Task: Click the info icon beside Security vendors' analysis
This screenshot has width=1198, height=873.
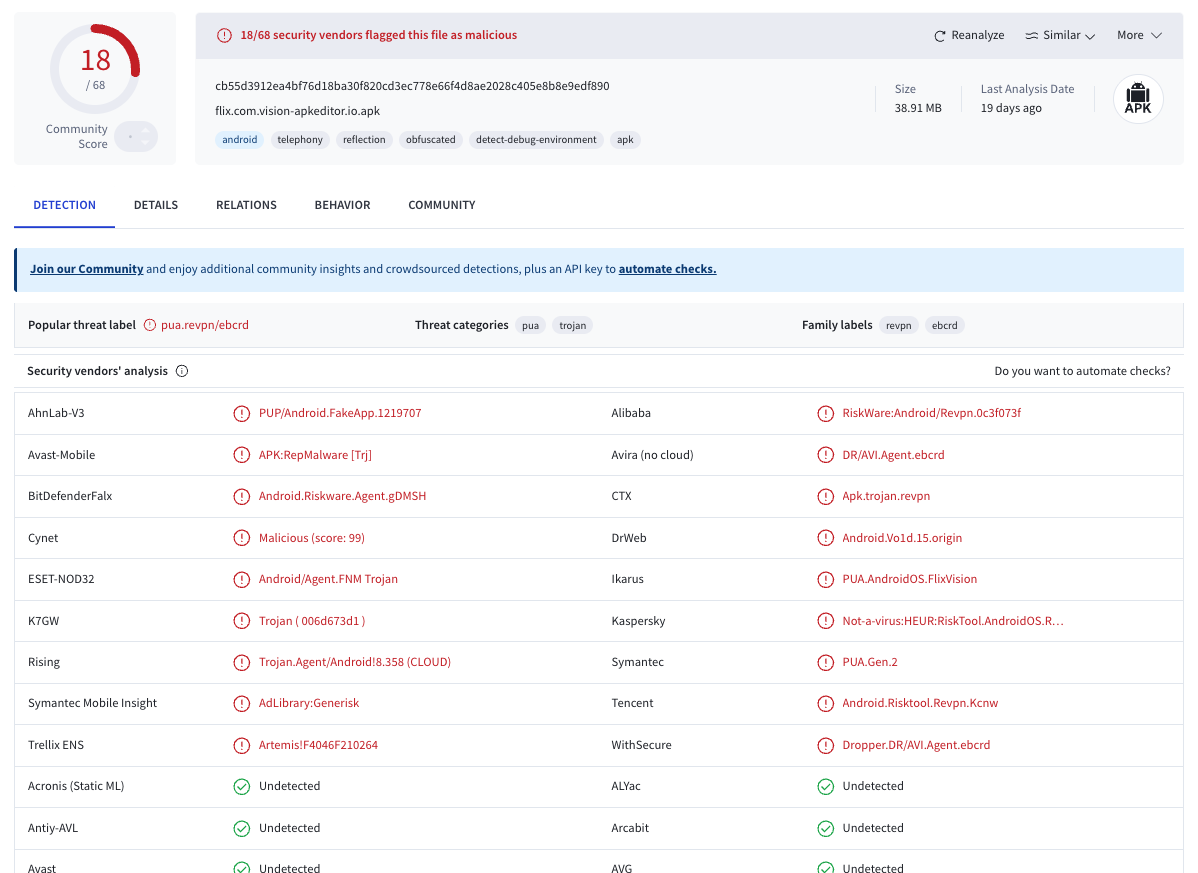Action: click(182, 371)
